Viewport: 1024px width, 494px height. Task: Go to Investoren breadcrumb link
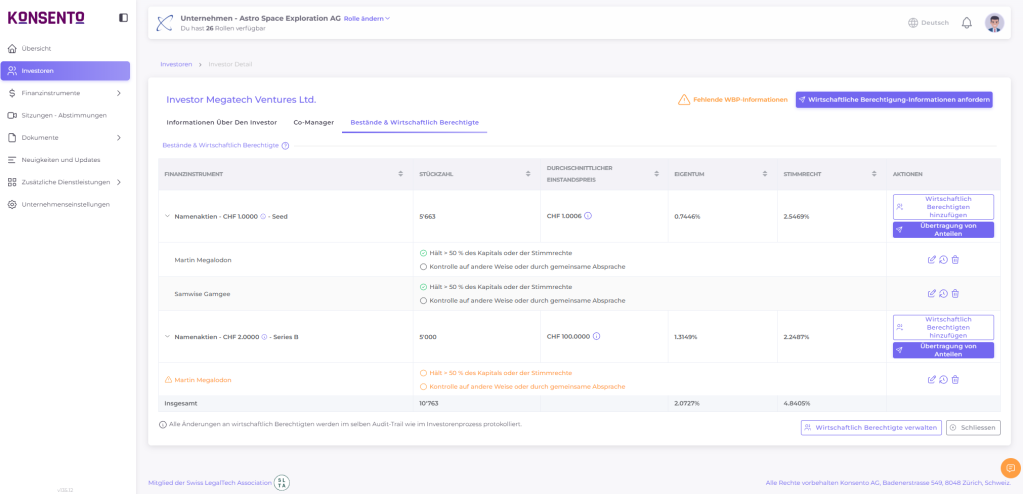[176, 64]
